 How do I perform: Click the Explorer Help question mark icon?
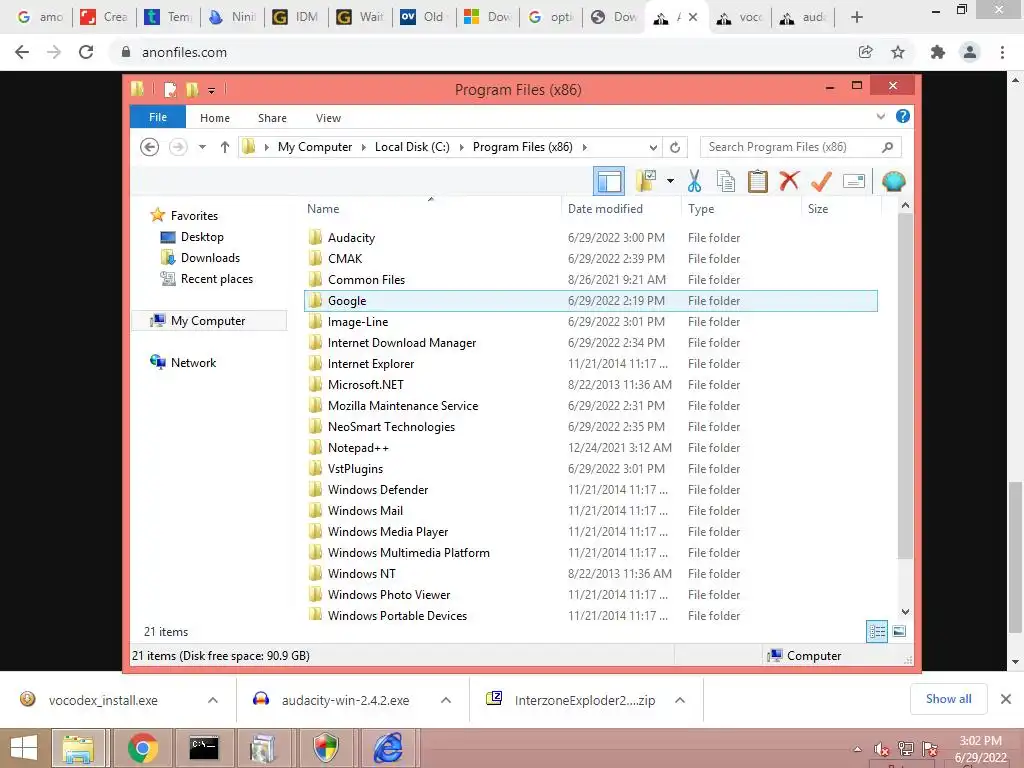click(x=903, y=116)
